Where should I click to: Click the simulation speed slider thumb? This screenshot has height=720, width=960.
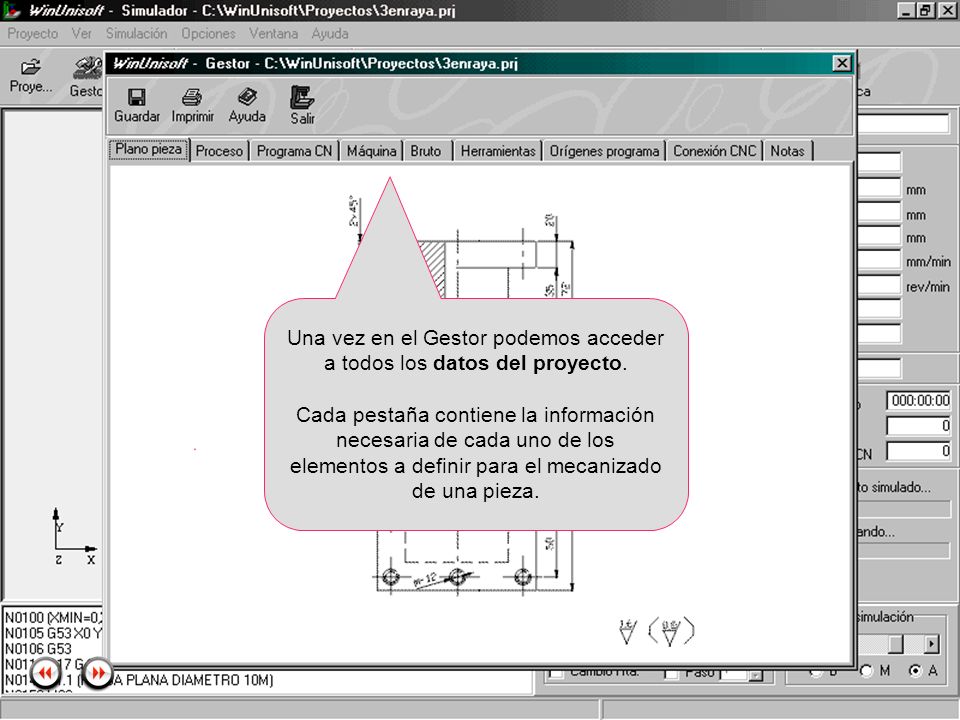[896, 644]
